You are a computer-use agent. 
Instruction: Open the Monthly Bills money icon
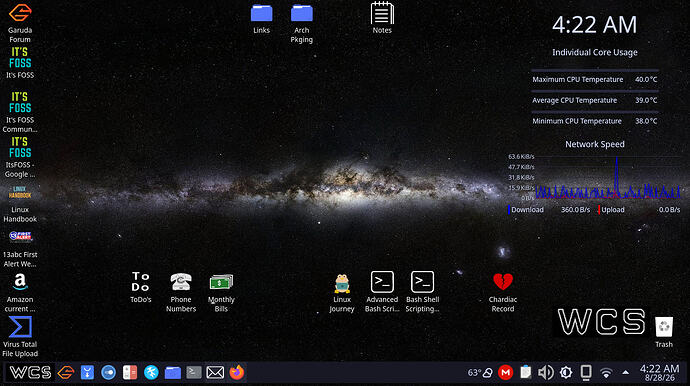[x=221, y=282]
